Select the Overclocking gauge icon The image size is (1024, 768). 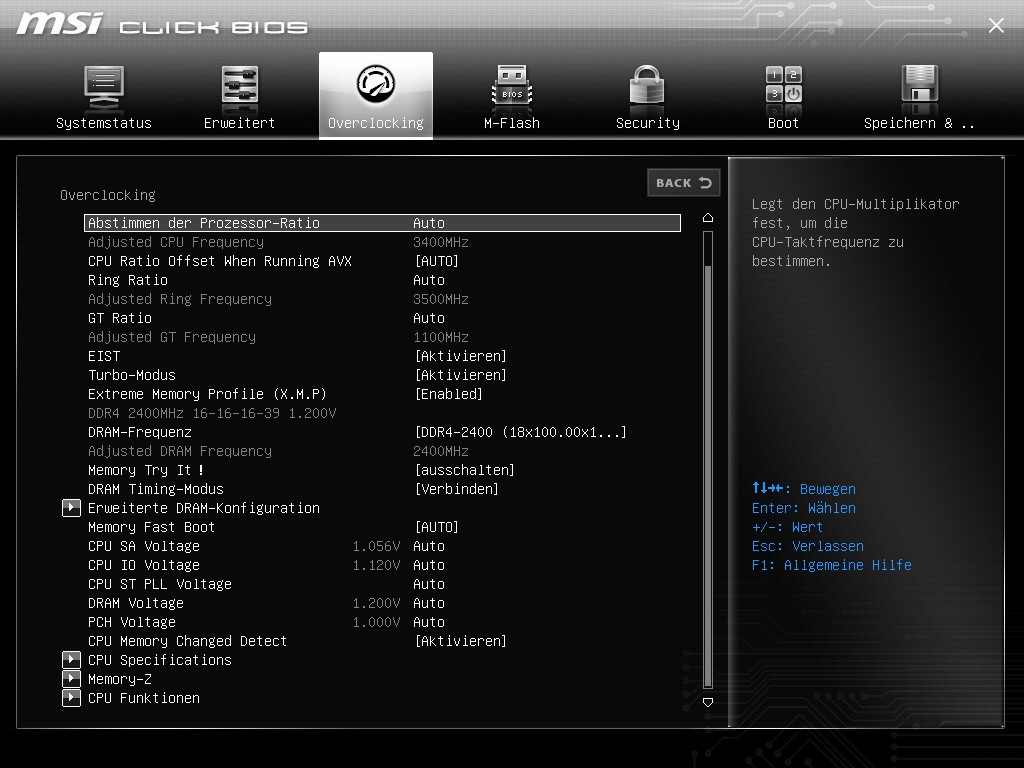376,84
